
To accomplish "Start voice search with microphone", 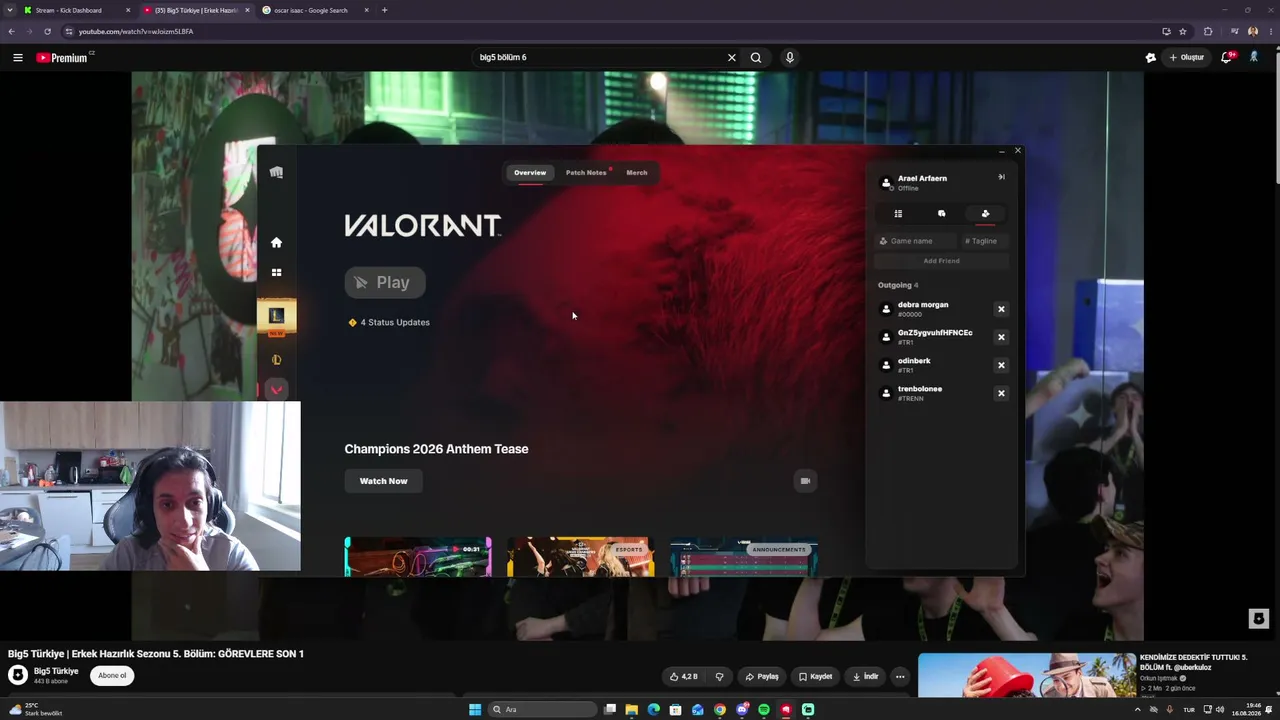I will [790, 58].
